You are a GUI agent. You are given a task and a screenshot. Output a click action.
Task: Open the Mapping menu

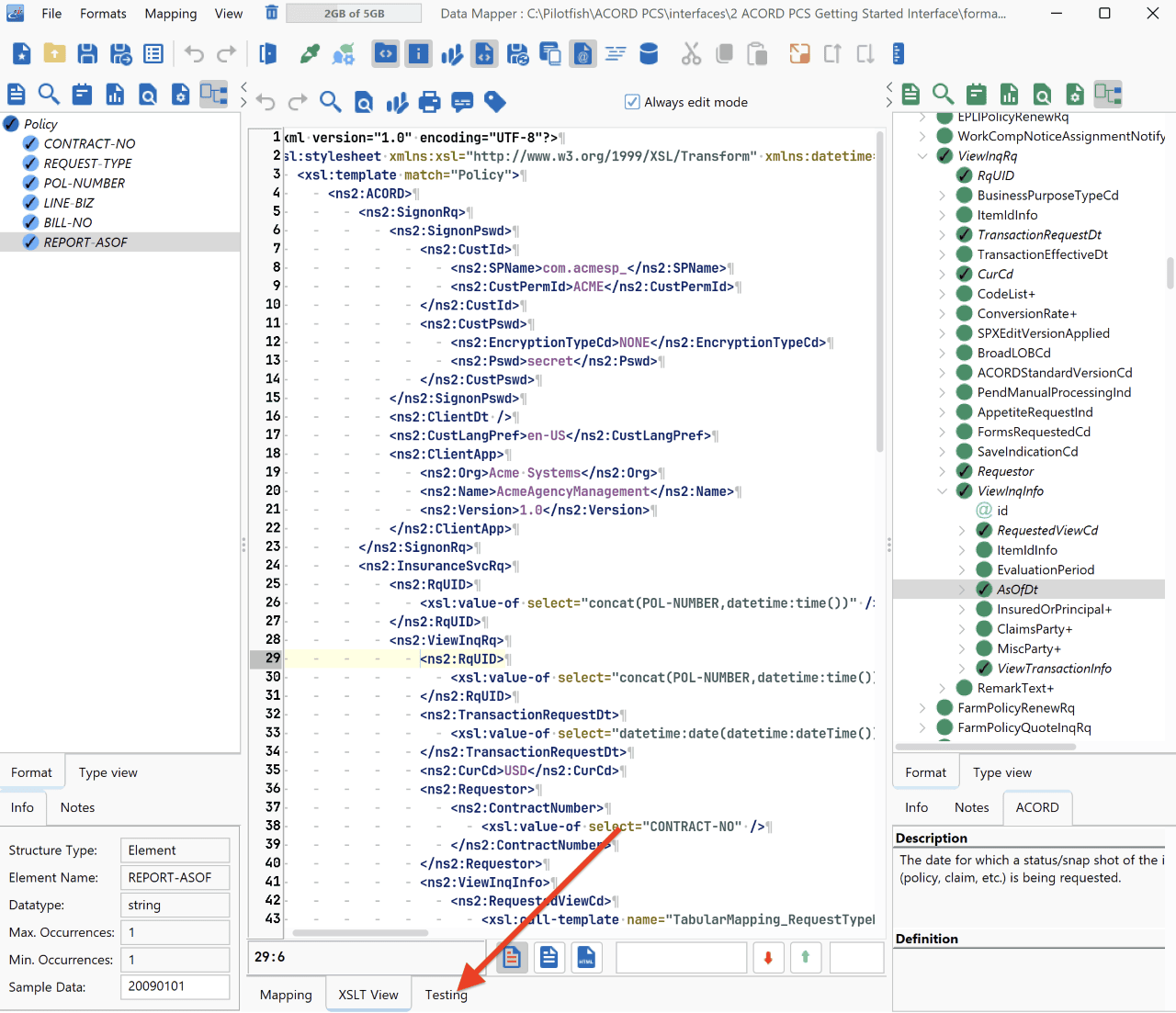coord(171,14)
